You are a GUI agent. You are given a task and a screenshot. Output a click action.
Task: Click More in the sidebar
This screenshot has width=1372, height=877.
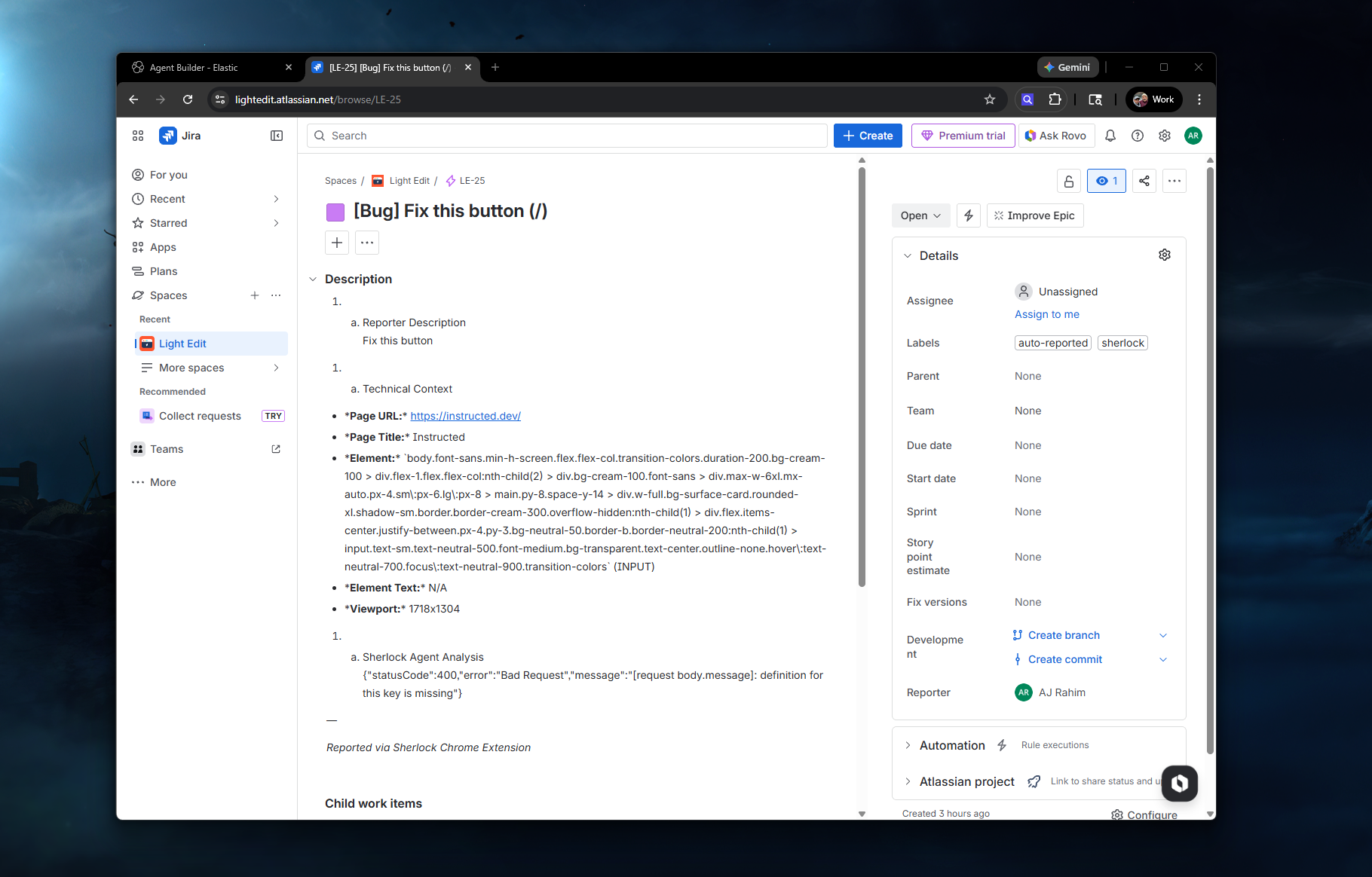(x=207, y=482)
